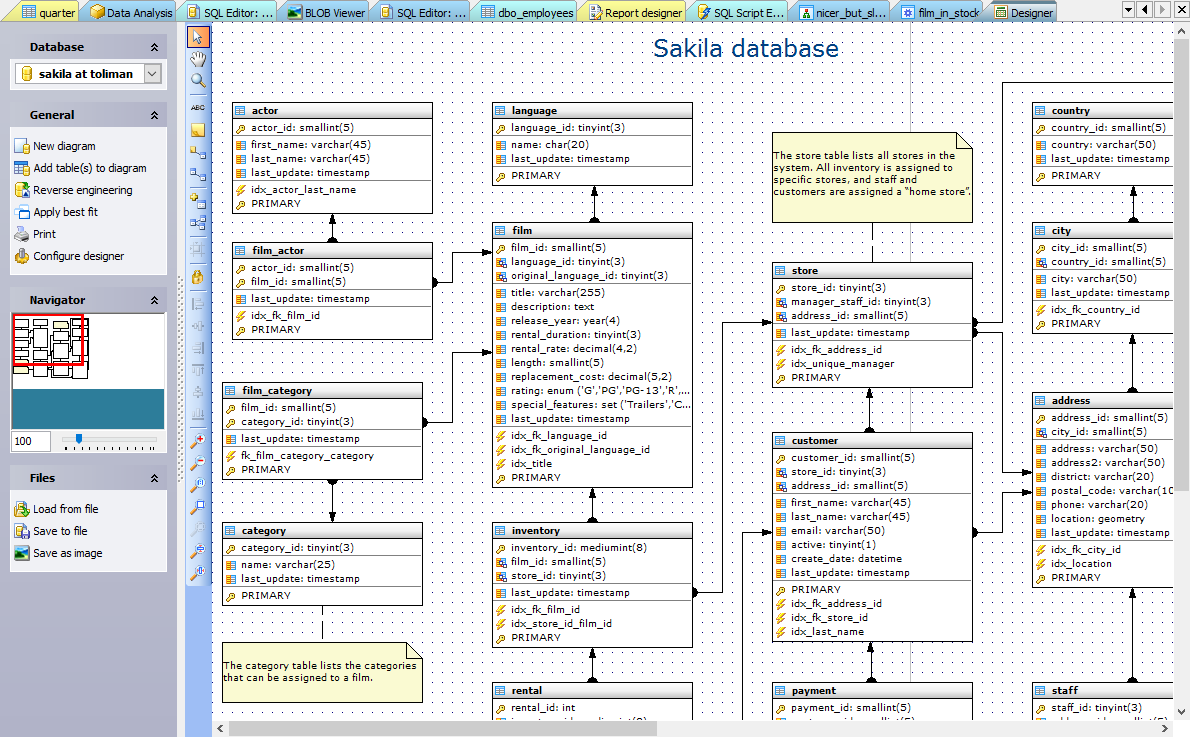Switch to the BLOB Viewer tab
The height and width of the screenshot is (737, 1190).
[325, 13]
